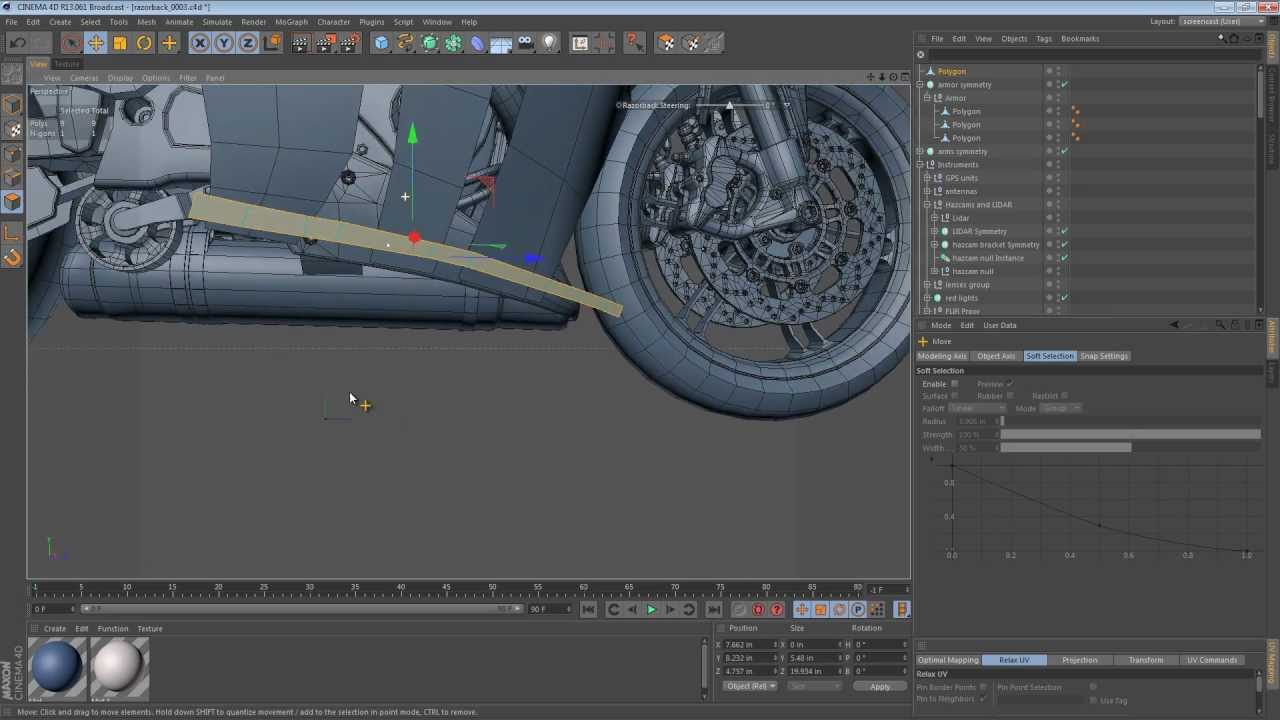Open the Cube primitive objects icon
Viewport: 1280px width, 720px height.
(x=381, y=43)
